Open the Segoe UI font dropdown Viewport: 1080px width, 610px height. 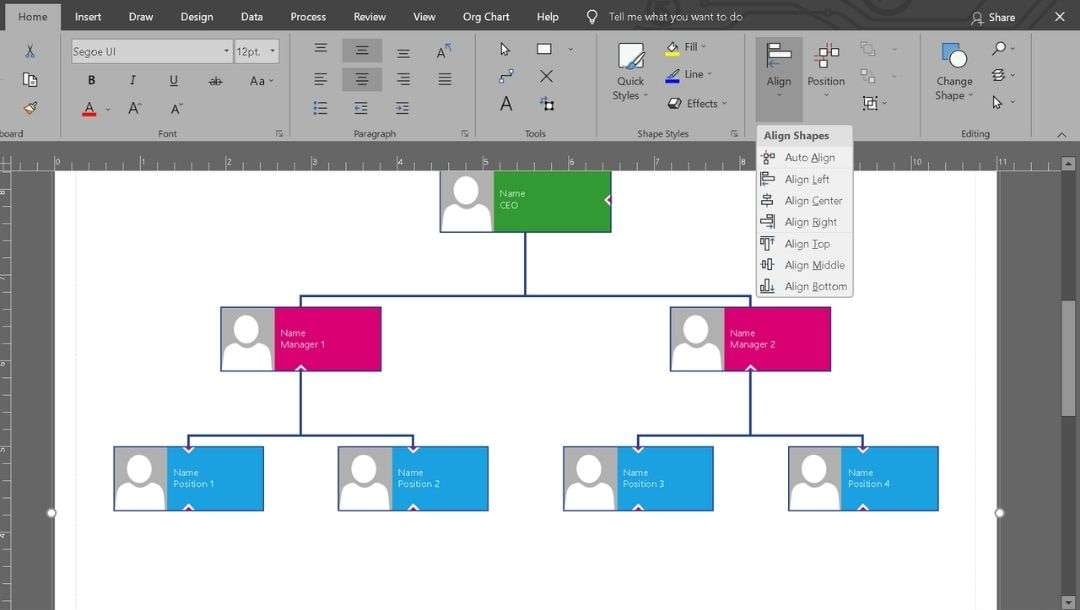click(x=226, y=50)
